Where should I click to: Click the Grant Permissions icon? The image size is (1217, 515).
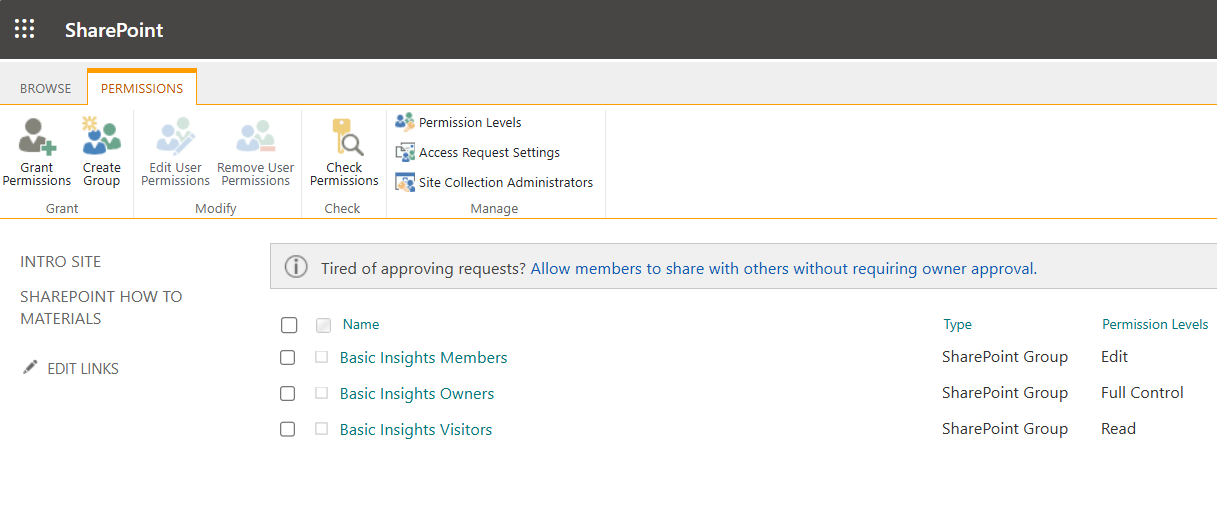37,137
